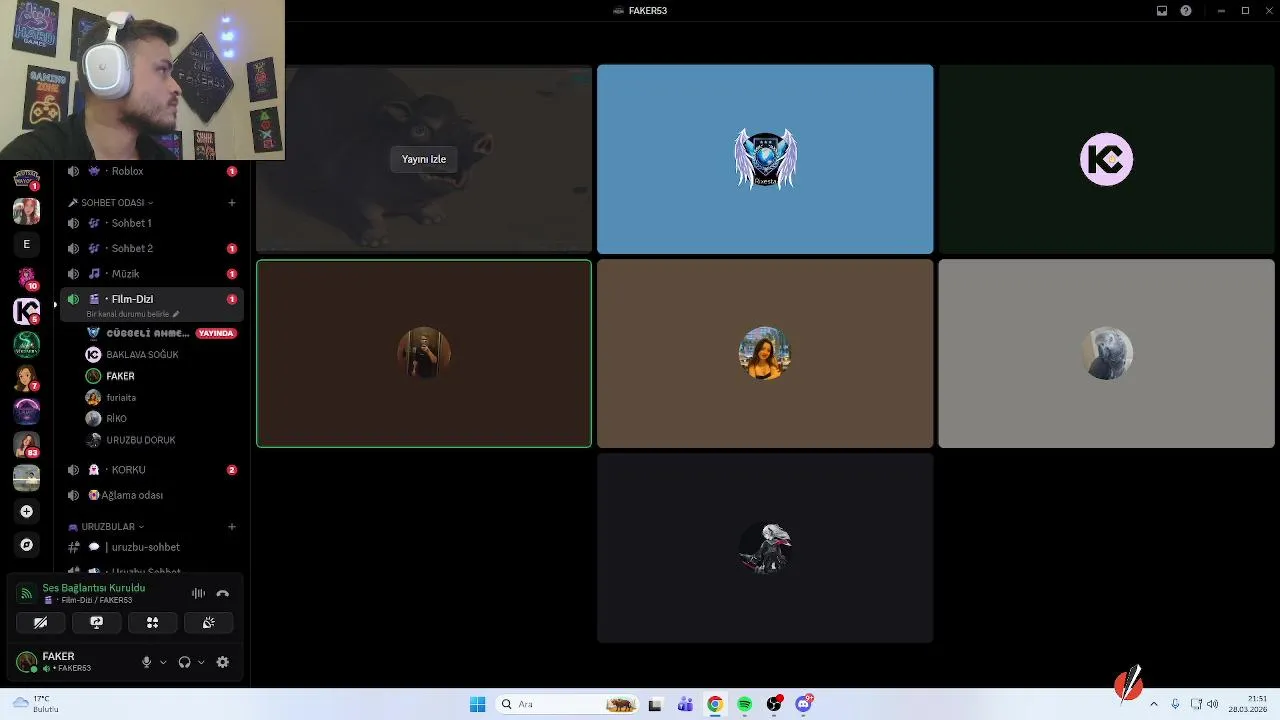Select the KC logo participant tile

pyautogui.click(x=1106, y=159)
